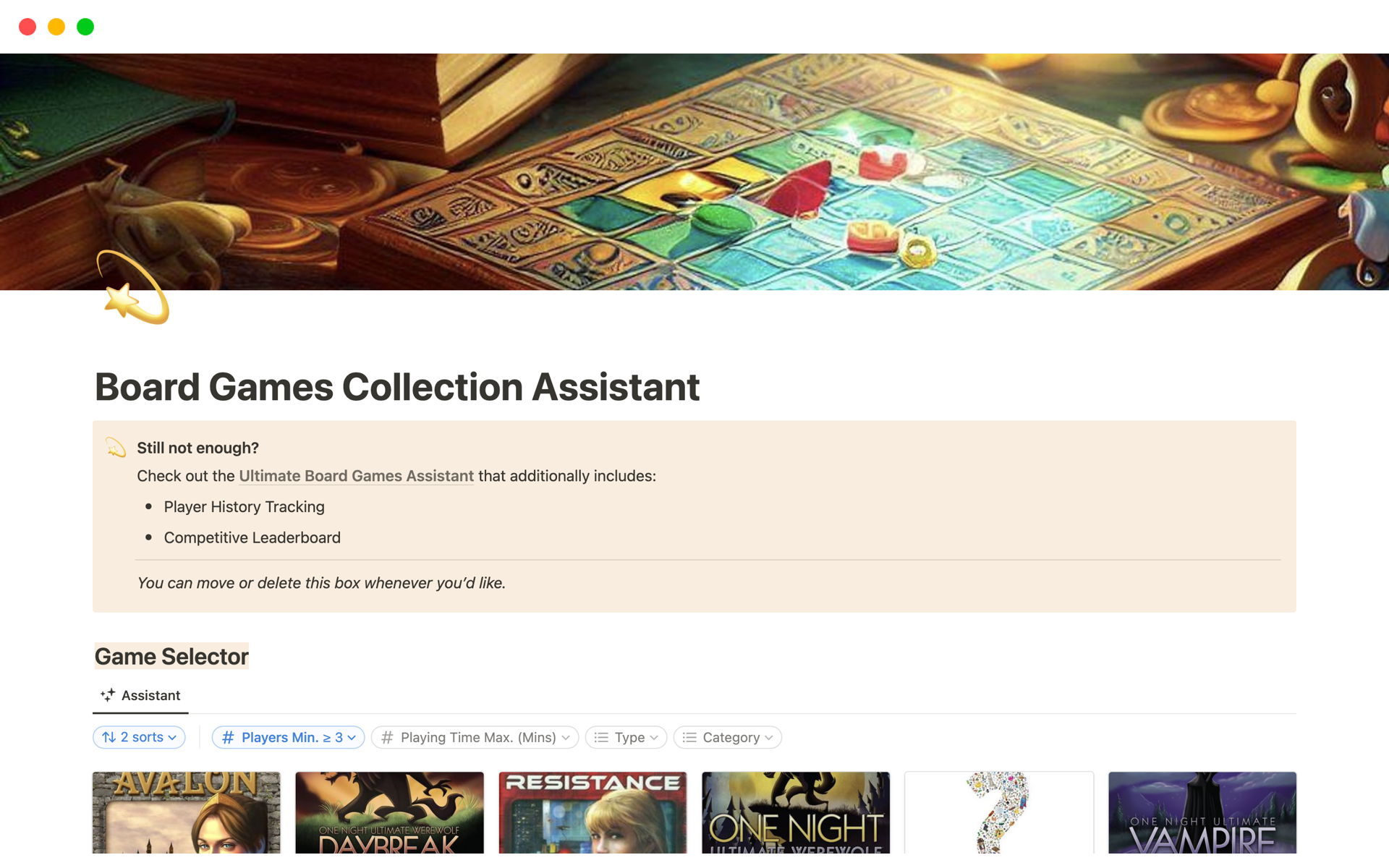
Task: Expand the Players Min. ≥ 3 filter
Action: pyautogui.click(x=288, y=737)
